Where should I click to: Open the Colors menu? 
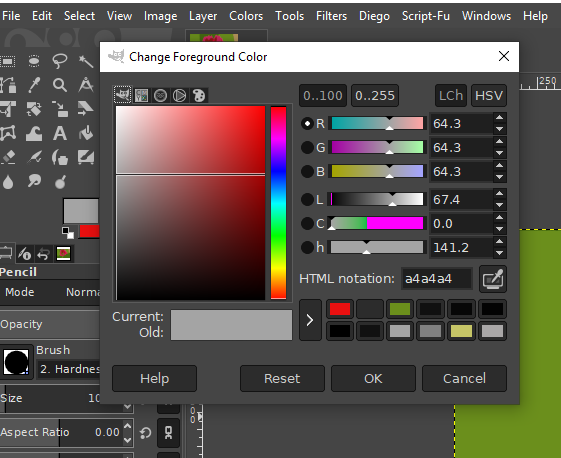point(246,16)
